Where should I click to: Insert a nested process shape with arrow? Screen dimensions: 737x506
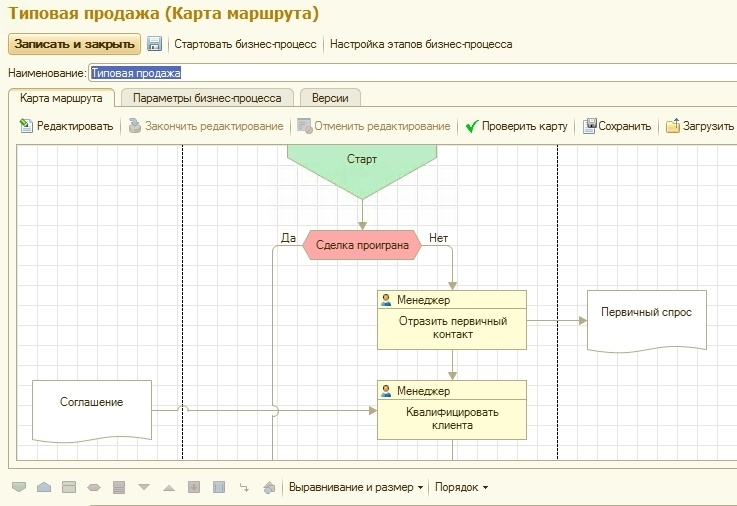pyautogui.click(x=194, y=487)
